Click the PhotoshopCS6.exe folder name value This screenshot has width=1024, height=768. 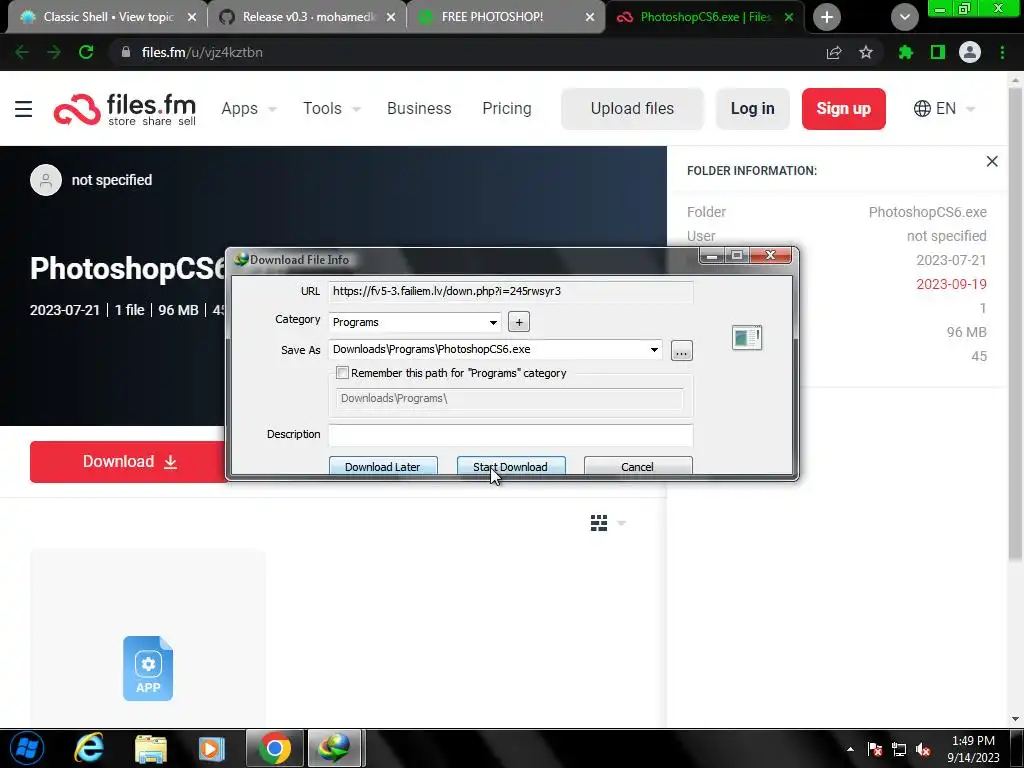[x=927, y=212]
